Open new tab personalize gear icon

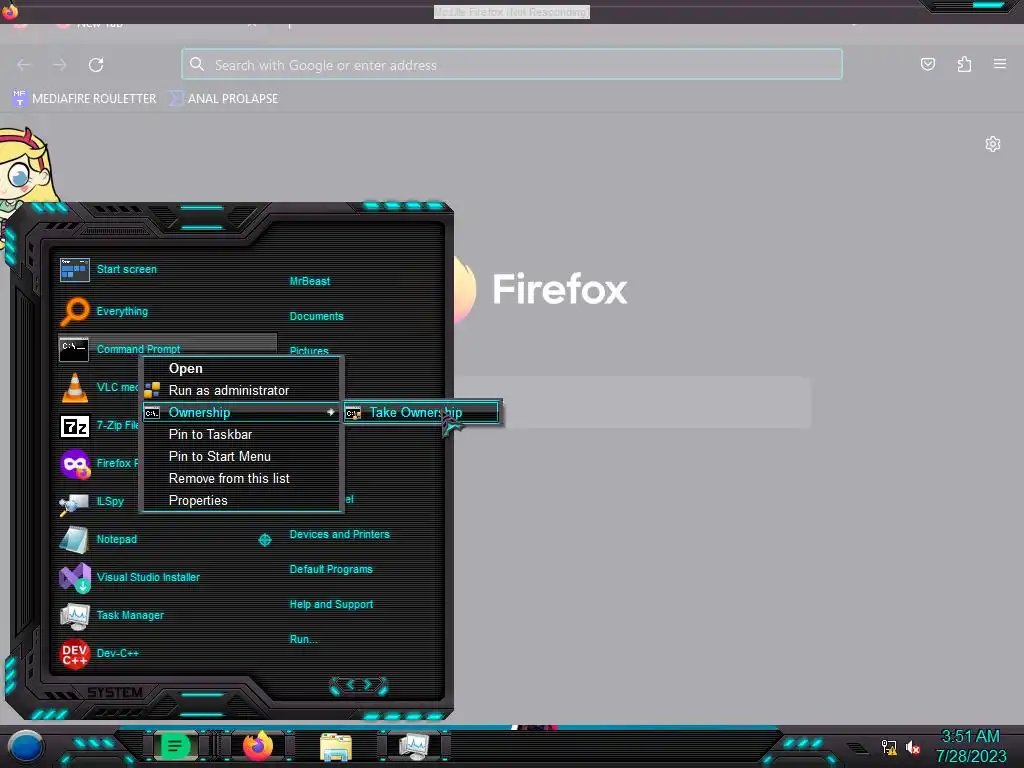click(993, 144)
